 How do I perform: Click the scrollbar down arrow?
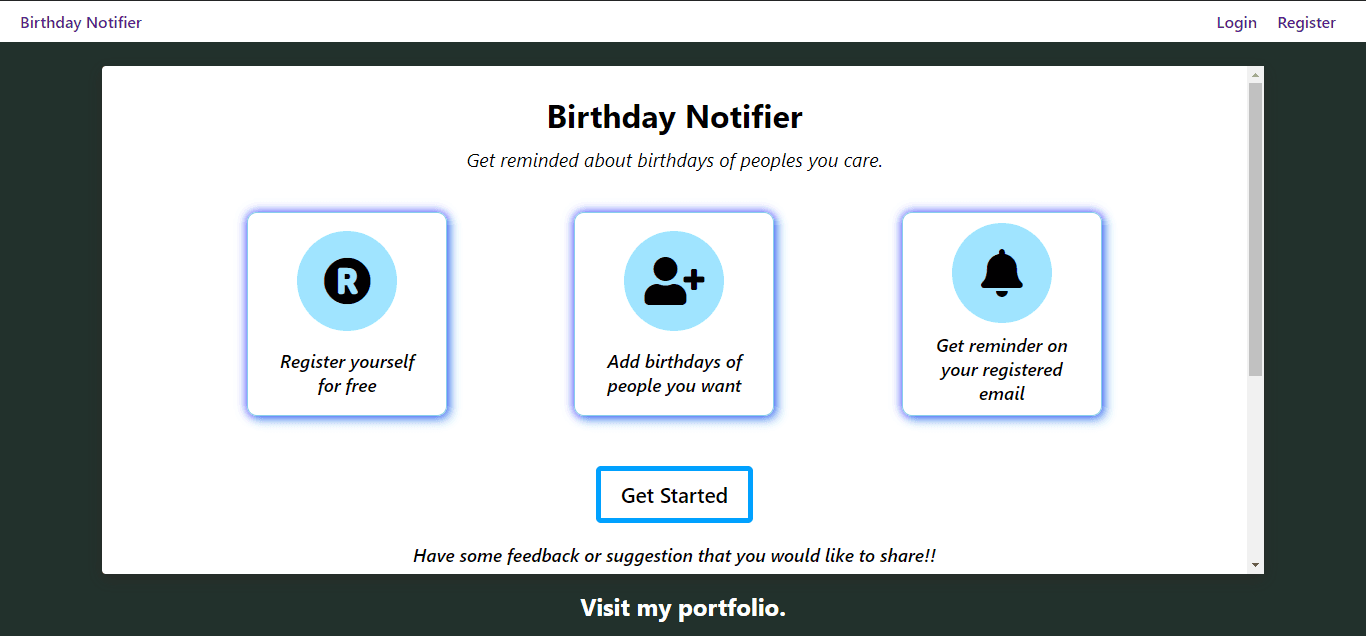coord(1256,565)
